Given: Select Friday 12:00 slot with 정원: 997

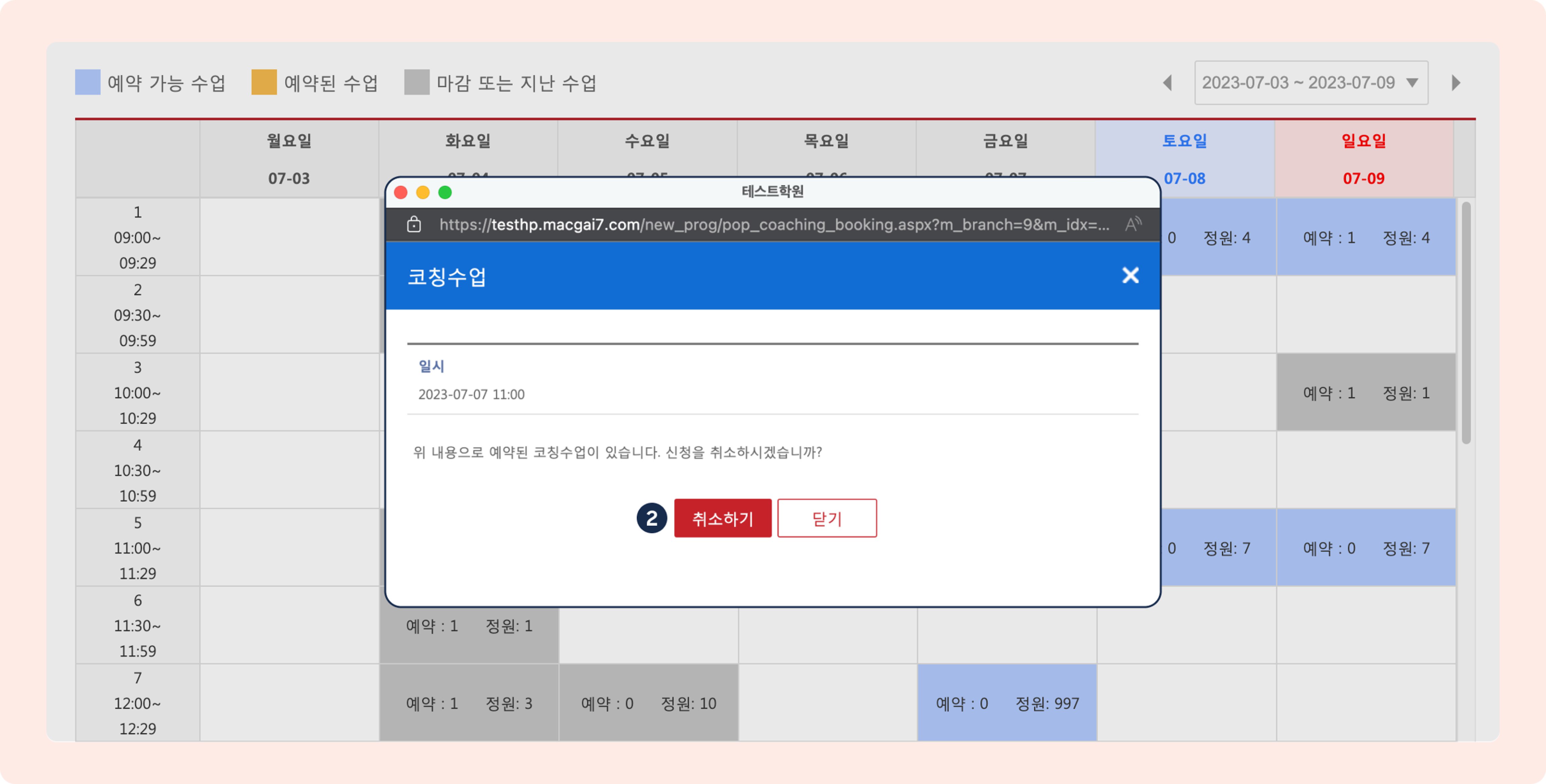Looking at the screenshot, I should pyautogui.click(x=1007, y=703).
